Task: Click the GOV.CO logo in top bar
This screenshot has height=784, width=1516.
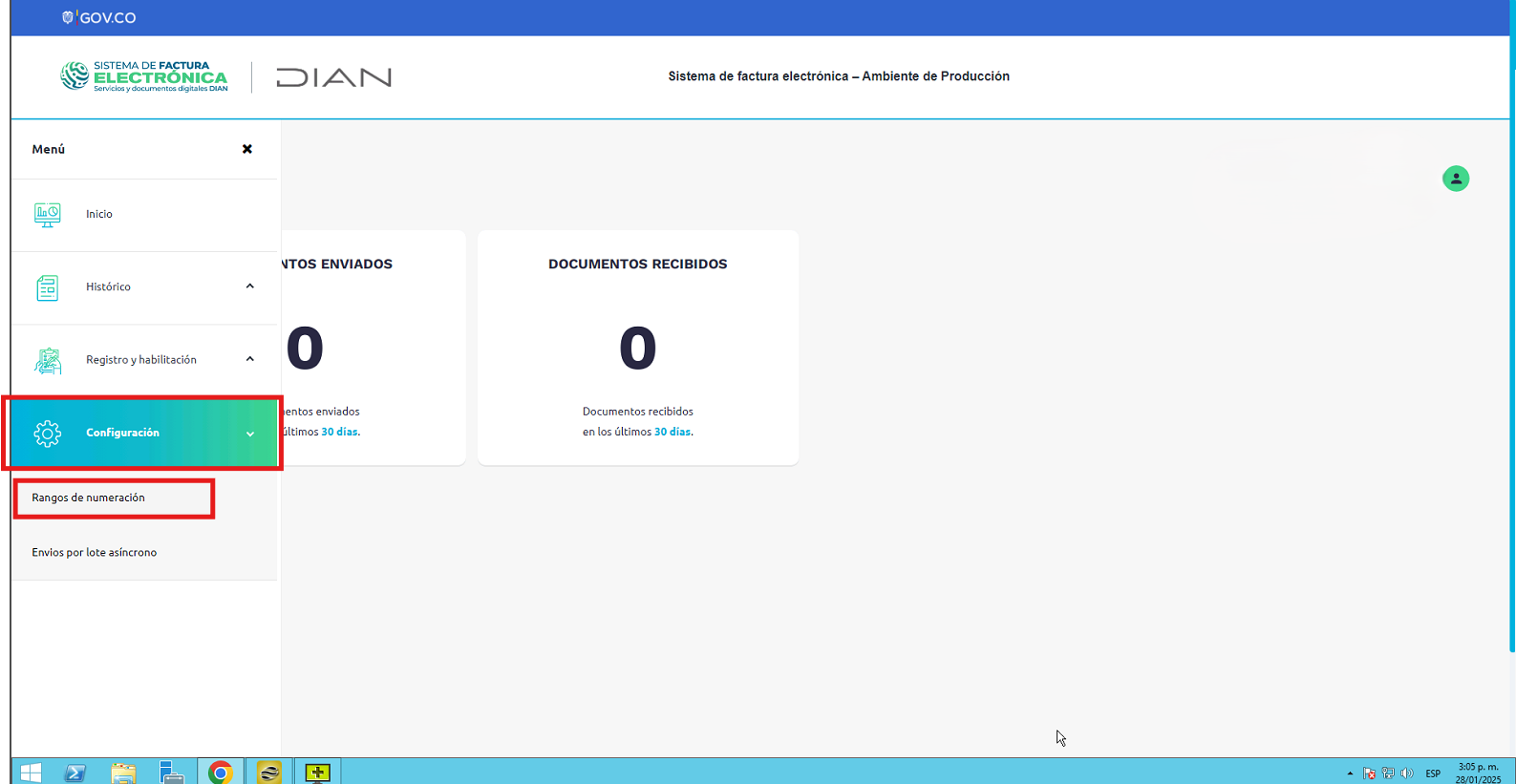Action: [x=99, y=17]
